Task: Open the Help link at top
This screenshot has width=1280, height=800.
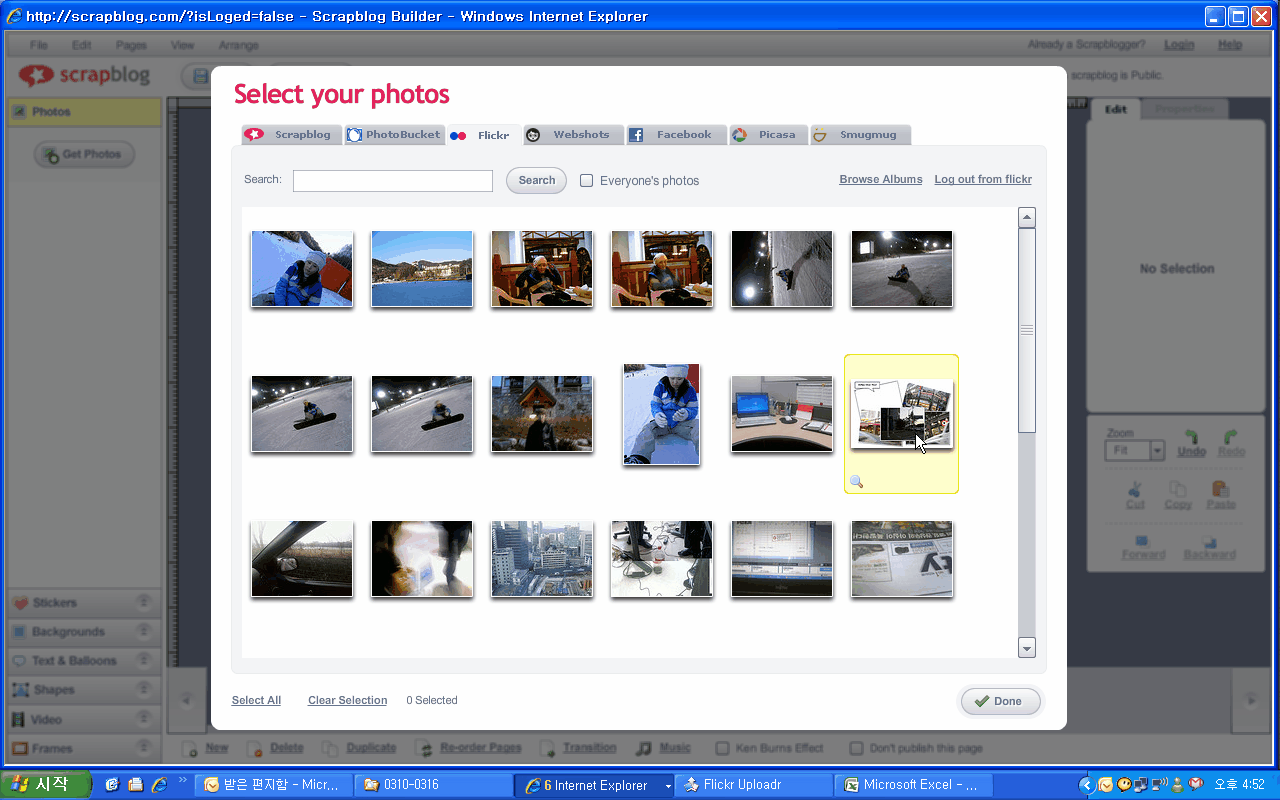Action: 1230,45
